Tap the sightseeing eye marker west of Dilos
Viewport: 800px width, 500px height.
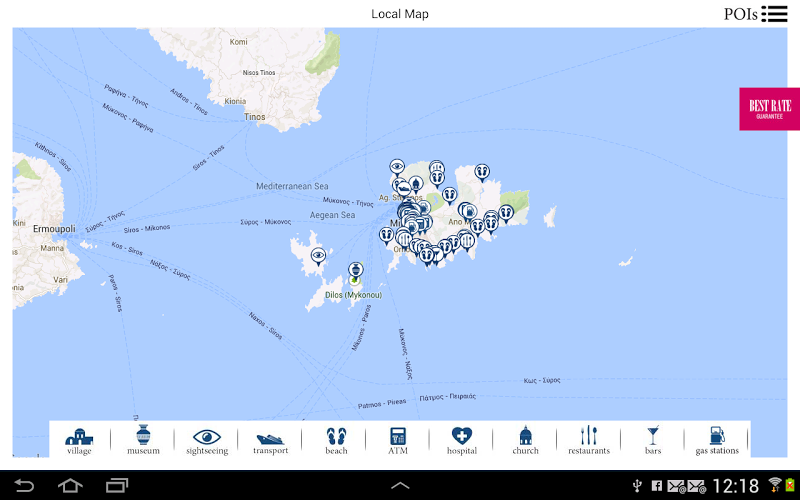click(318, 256)
